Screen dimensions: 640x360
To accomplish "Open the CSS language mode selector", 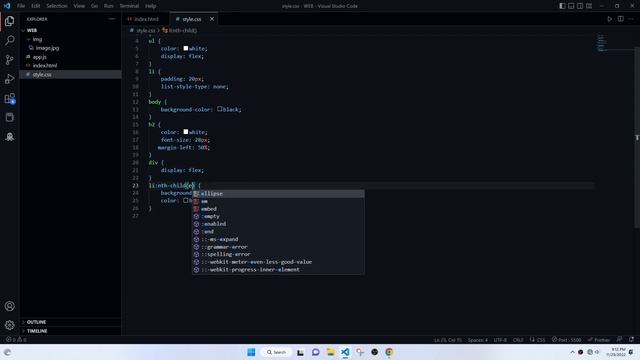I will (x=538, y=340).
